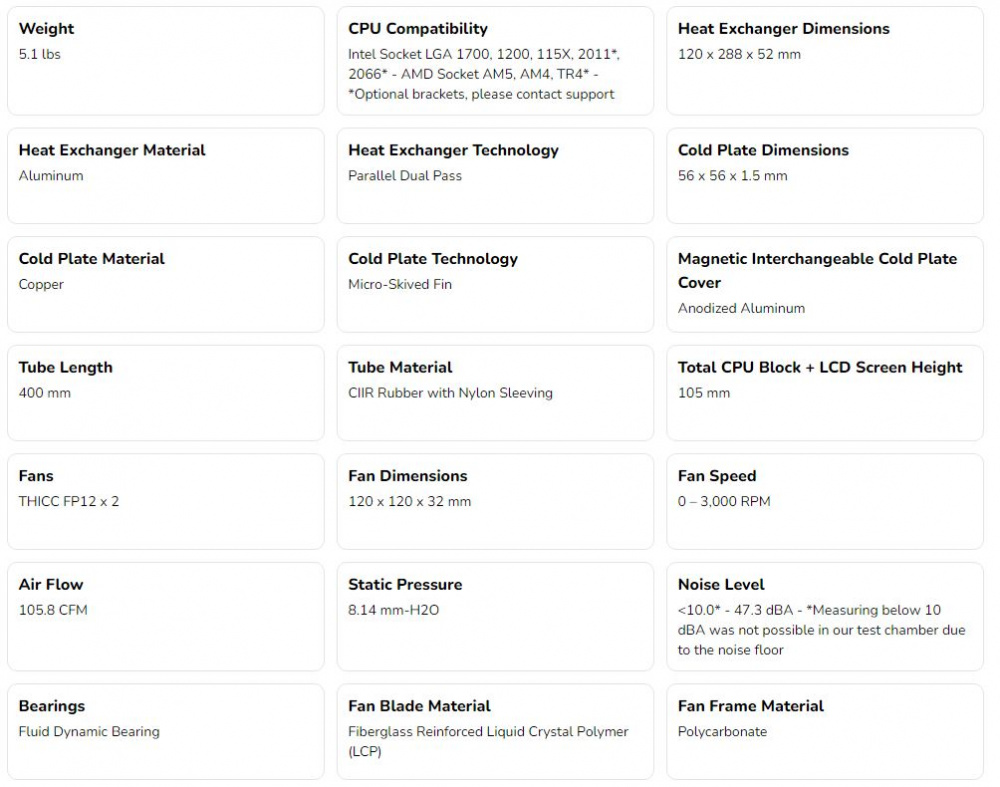Image resolution: width=1000 pixels, height=787 pixels.
Task: Click the Weight specification card
Action: 166,61
